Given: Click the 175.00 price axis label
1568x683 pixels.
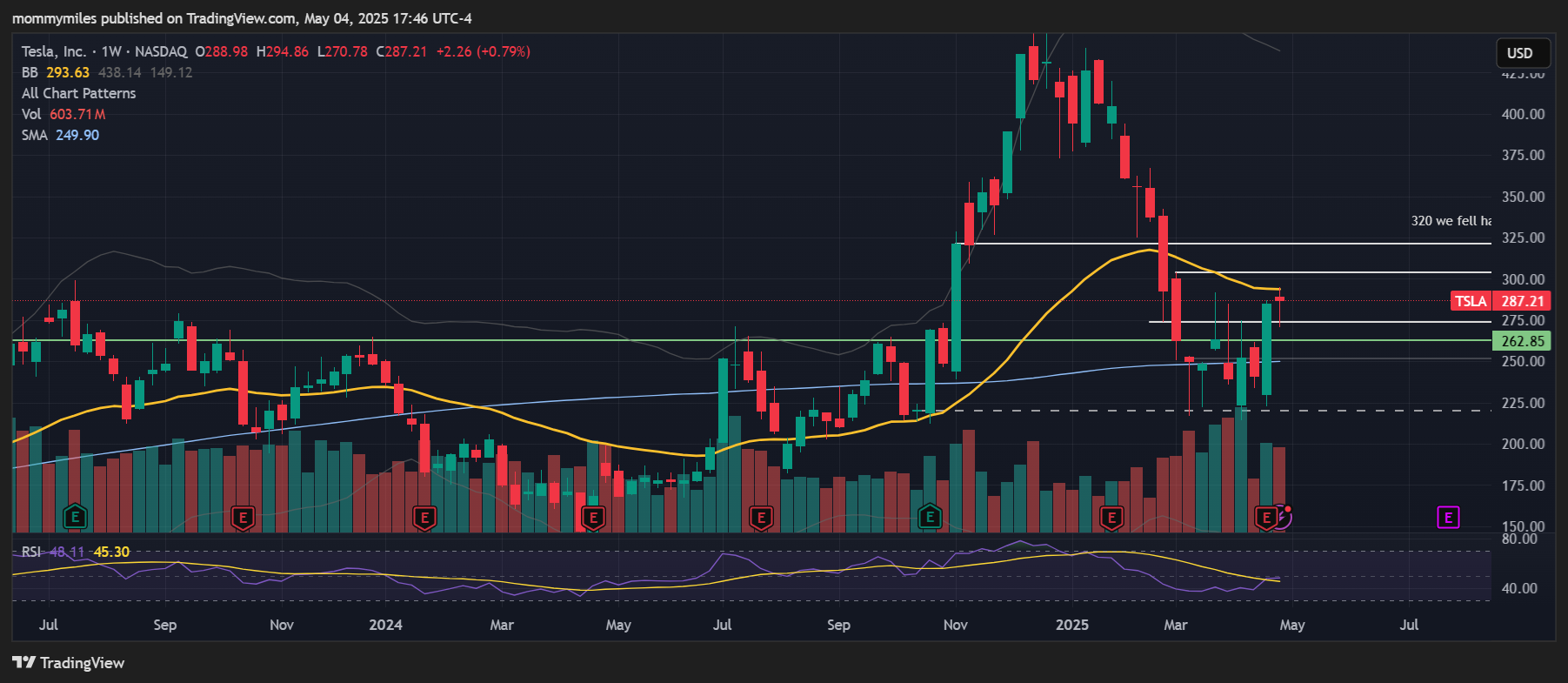Looking at the screenshot, I should 1523,485.
